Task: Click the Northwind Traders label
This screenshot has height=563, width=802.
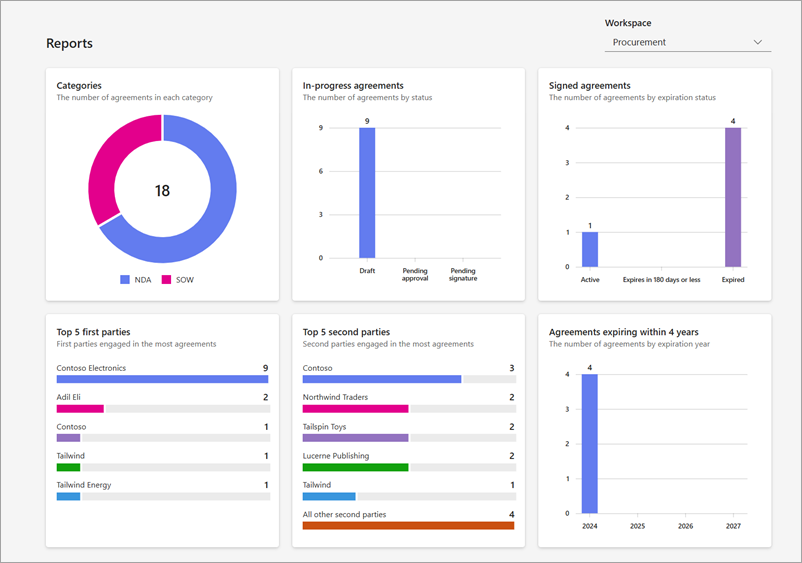Action: coord(335,397)
